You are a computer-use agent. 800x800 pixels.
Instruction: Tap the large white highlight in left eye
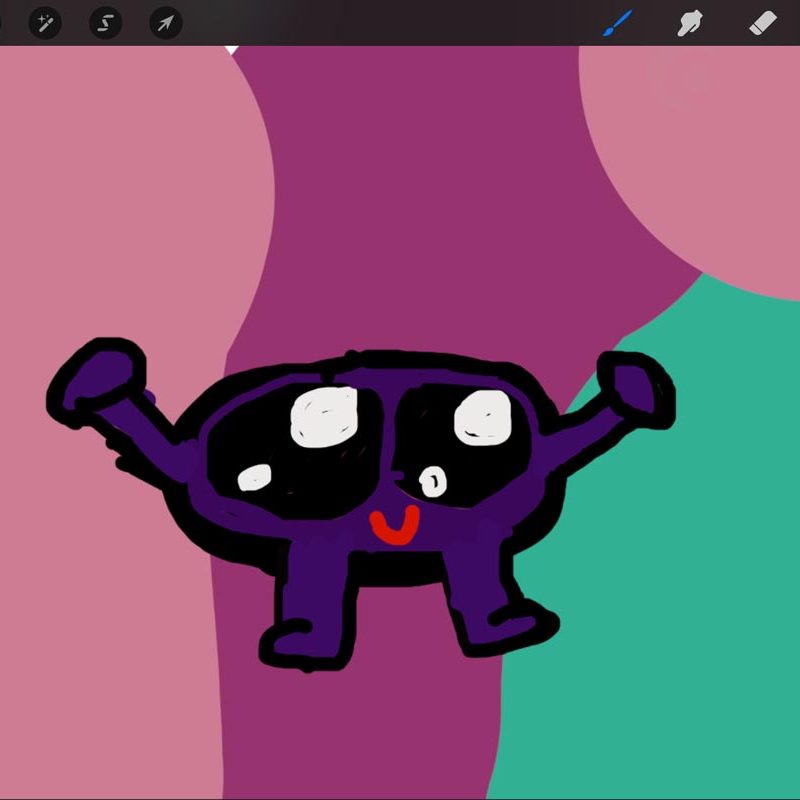coord(324,415)
